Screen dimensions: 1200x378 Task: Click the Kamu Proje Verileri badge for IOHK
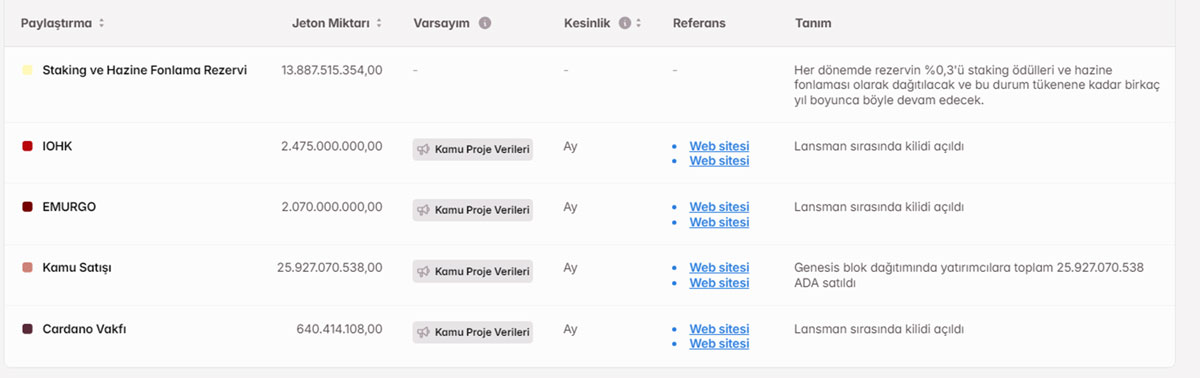coord(473,150)
